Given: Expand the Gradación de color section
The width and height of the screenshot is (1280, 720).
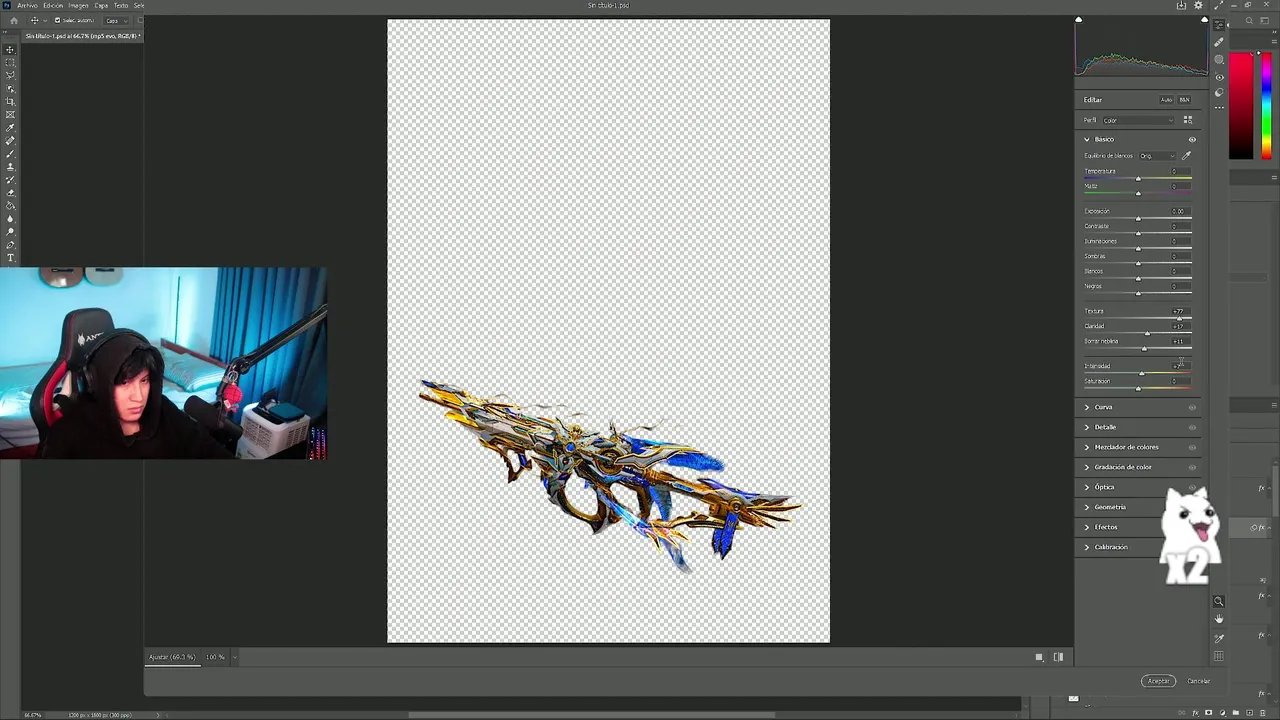Looking at the screenshot, I should [x=1087, y=467].
